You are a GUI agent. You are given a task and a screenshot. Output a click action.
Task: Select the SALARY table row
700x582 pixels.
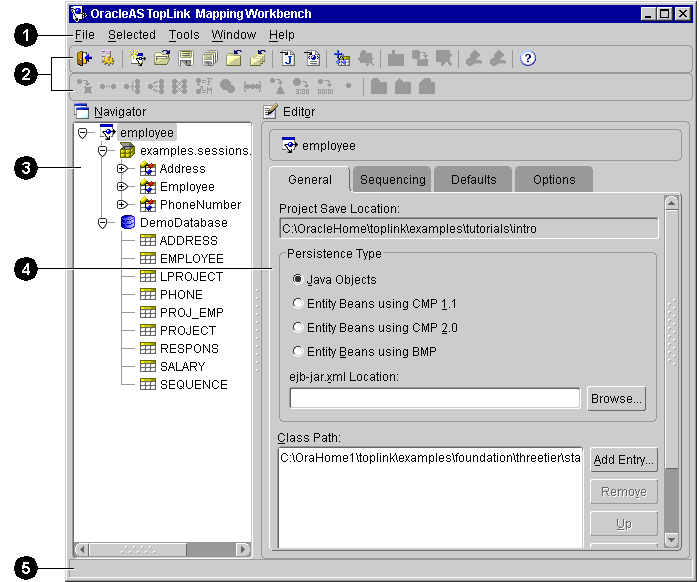[172, 366]
